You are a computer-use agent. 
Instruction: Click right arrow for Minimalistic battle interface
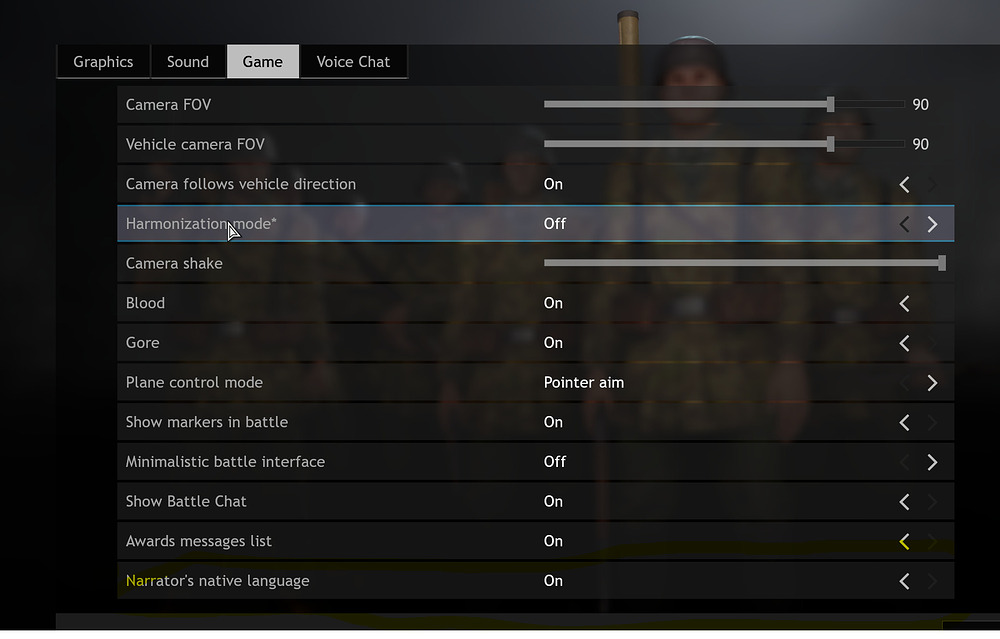coord(932,462)
